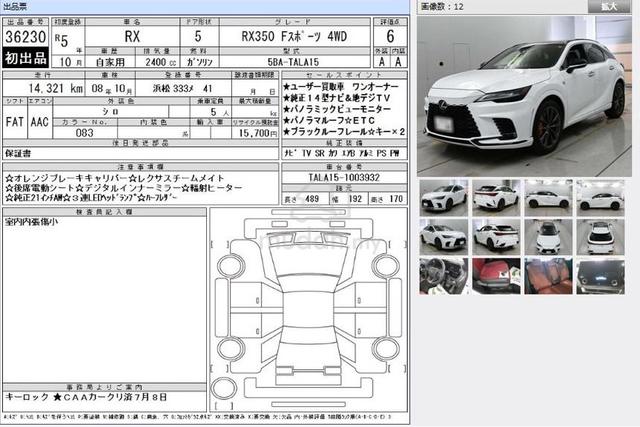Click the displacement value 2400 cc

160,62
